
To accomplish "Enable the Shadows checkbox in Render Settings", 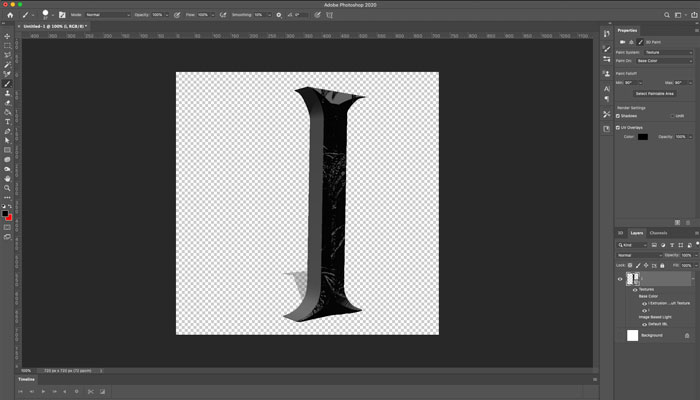I will click(x=619, y=115).
